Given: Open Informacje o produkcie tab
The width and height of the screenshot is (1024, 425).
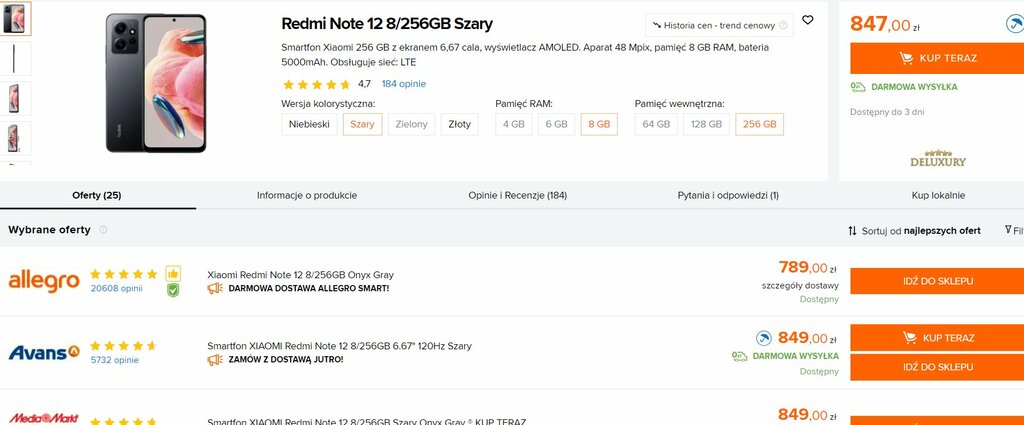Looking at the screenshot, I should pyautogui.click(x=307, y=195).
